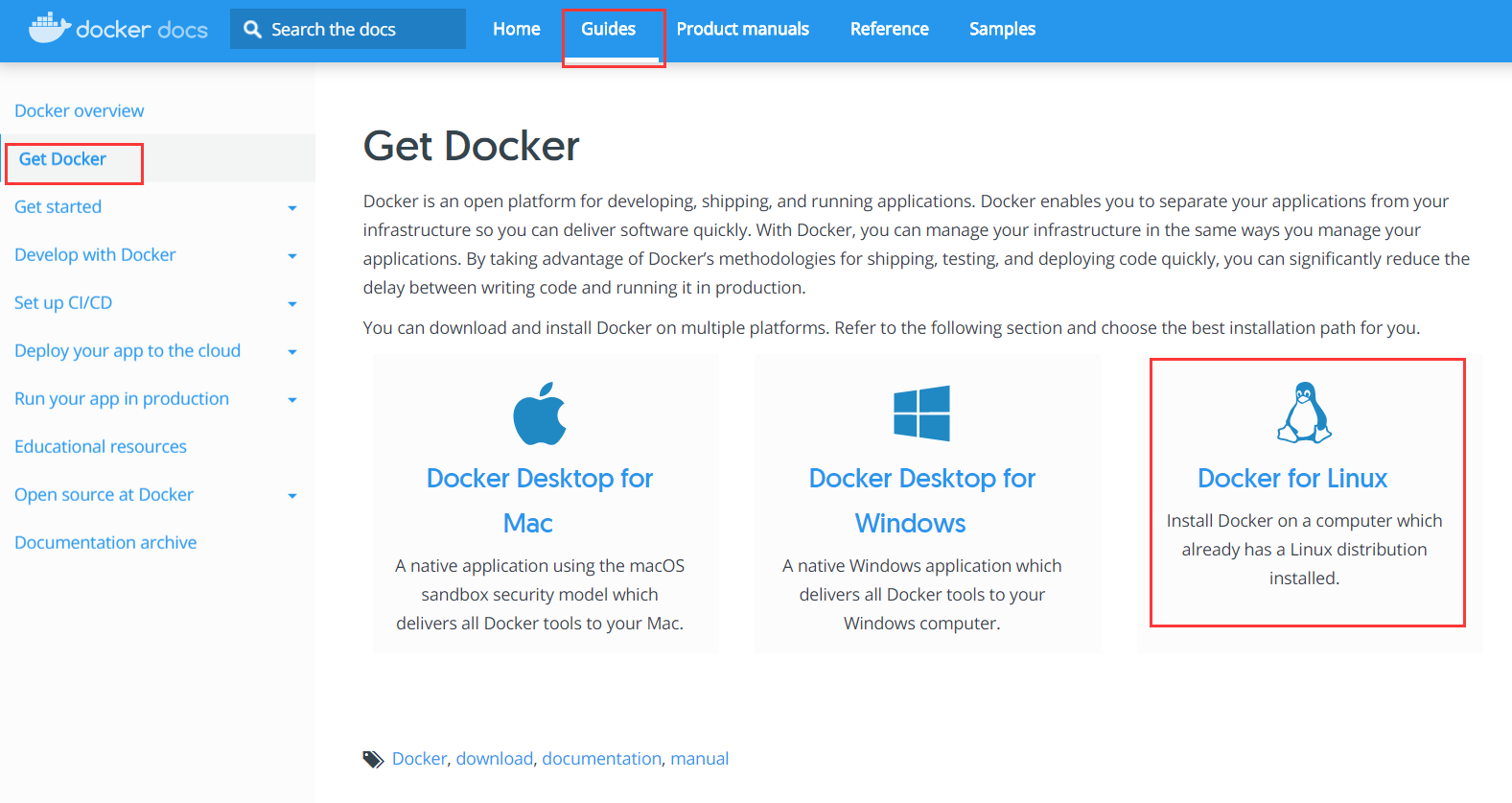Click the Docker tag link

pyautogui.click(x=419, y=759)
